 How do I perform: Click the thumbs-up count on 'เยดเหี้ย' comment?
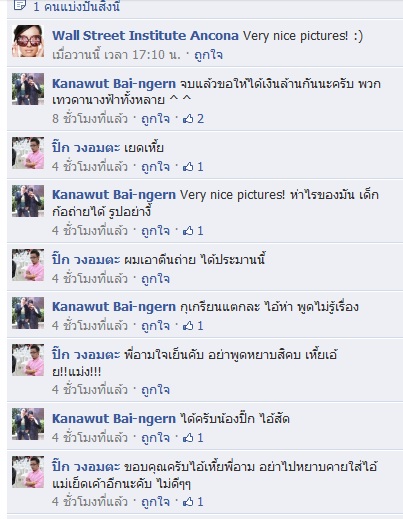(193, 167)
